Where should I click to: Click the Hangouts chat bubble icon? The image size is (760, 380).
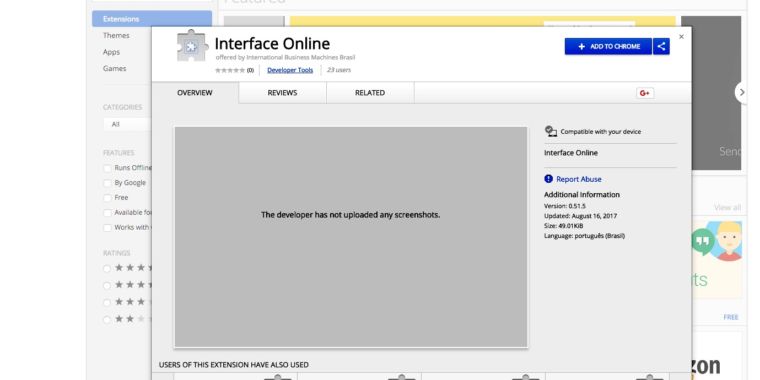(703, 242)
